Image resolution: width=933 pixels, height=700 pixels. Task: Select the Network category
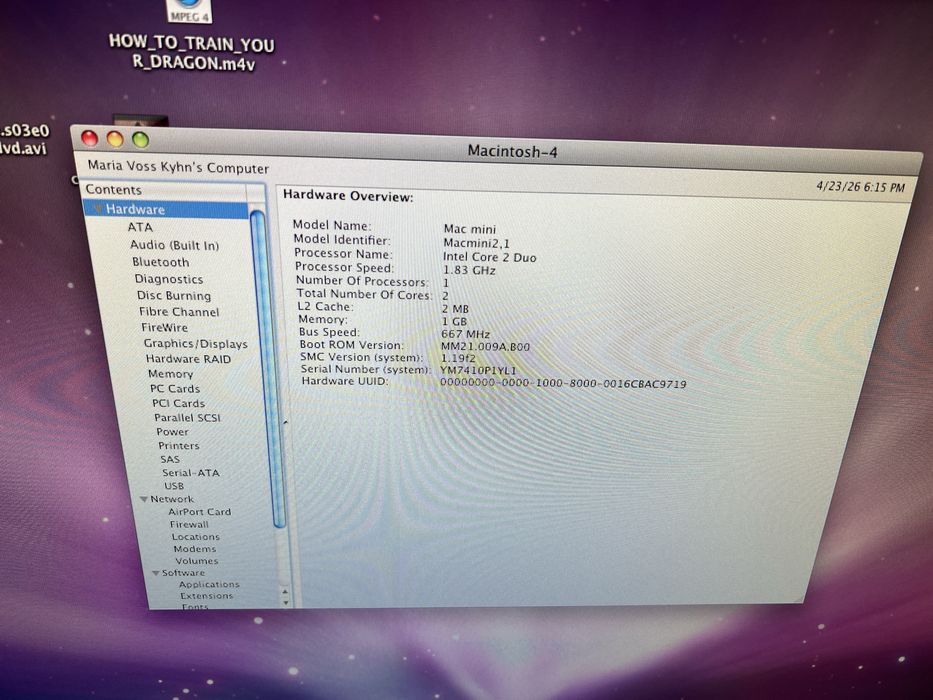(172, 499)
